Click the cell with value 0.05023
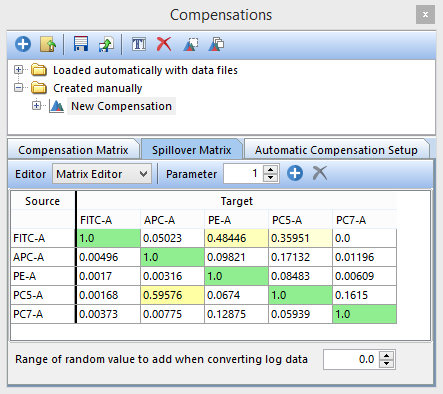 click(172, 238)
